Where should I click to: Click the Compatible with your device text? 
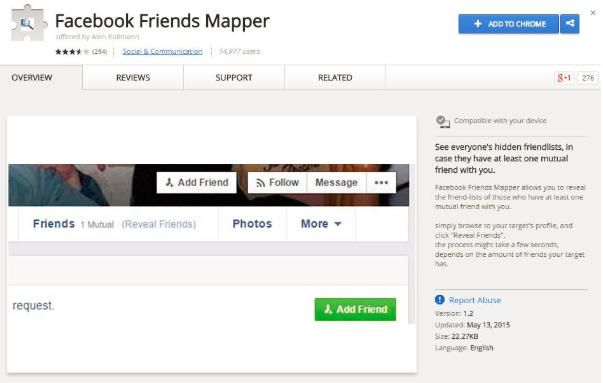[x=500, y=121]
